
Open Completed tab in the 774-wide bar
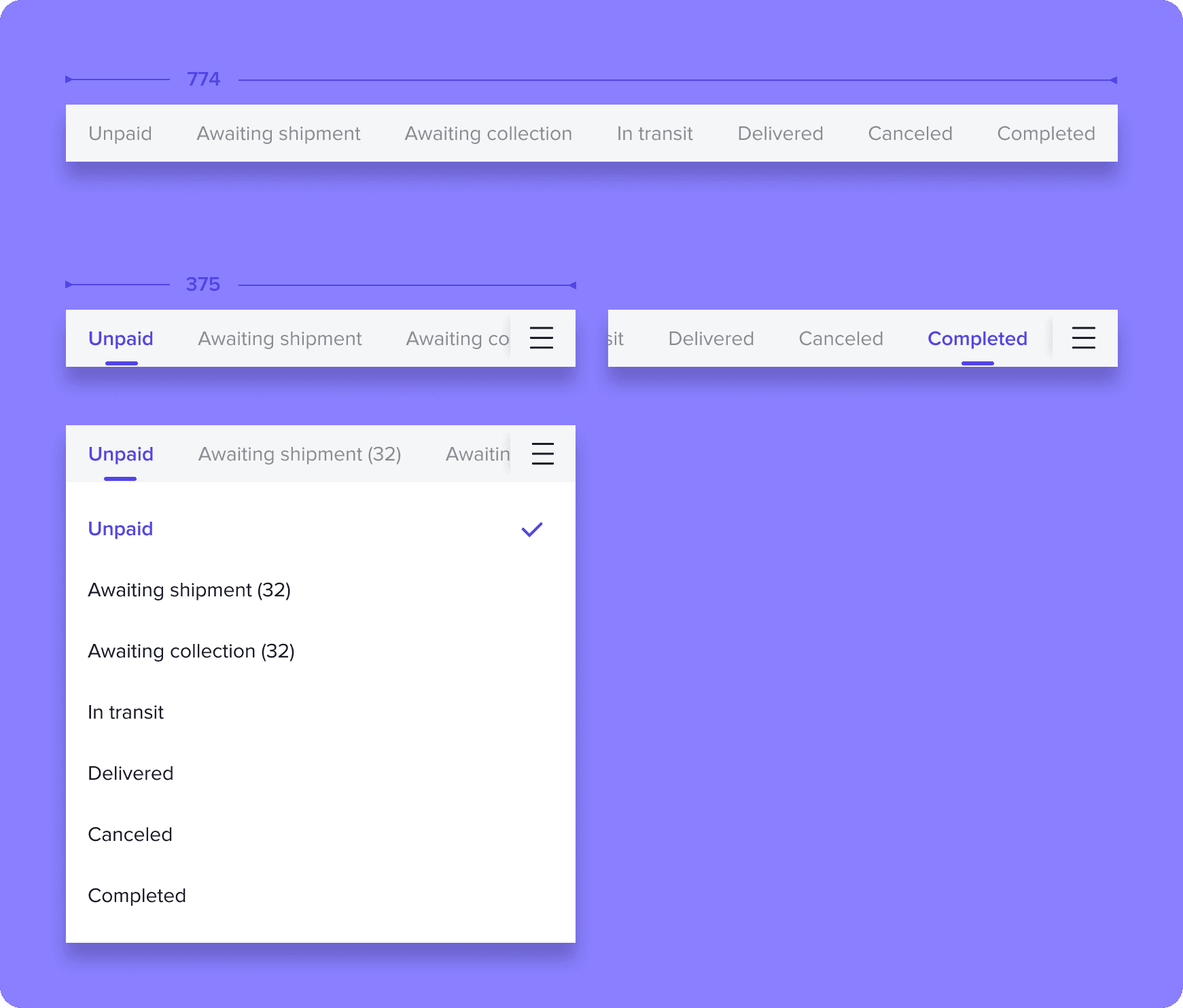[x=1046, y=133]
